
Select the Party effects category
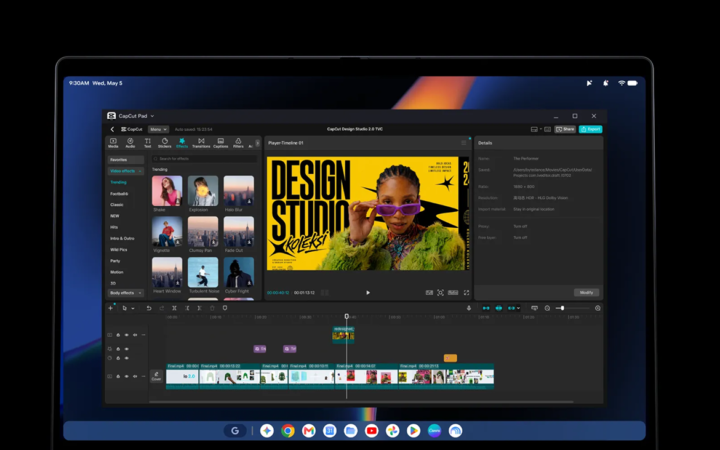pyautogui.click(x=115, y=261)
